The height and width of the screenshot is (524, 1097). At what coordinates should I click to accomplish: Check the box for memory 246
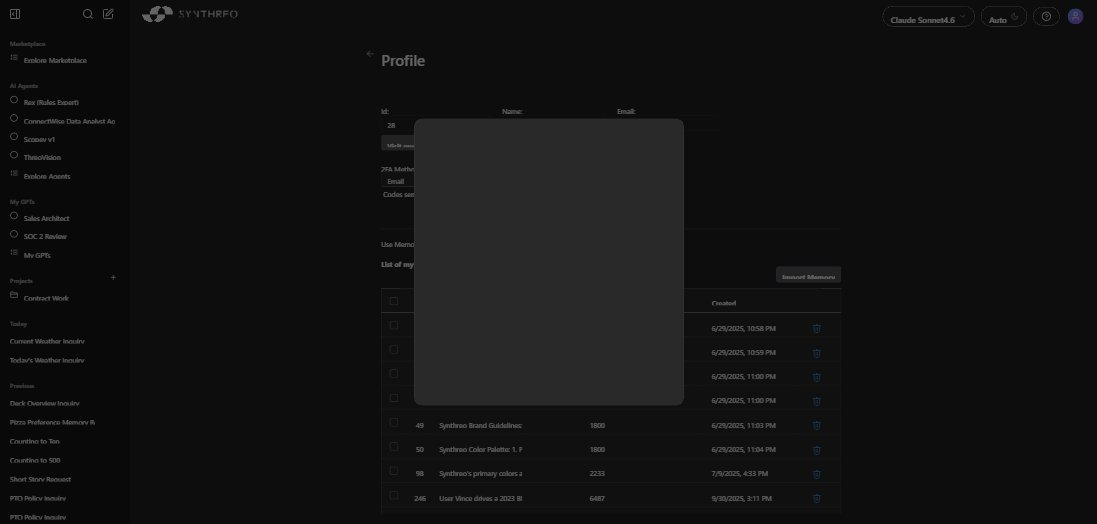tap(394, 495)
